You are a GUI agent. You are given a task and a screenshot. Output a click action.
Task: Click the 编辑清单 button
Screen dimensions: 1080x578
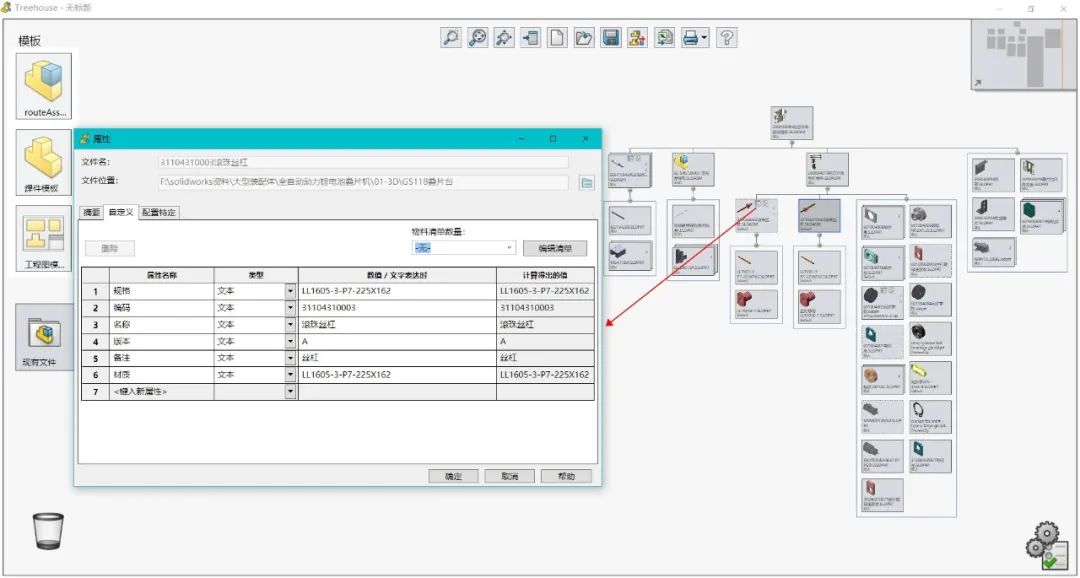(554, 248)
